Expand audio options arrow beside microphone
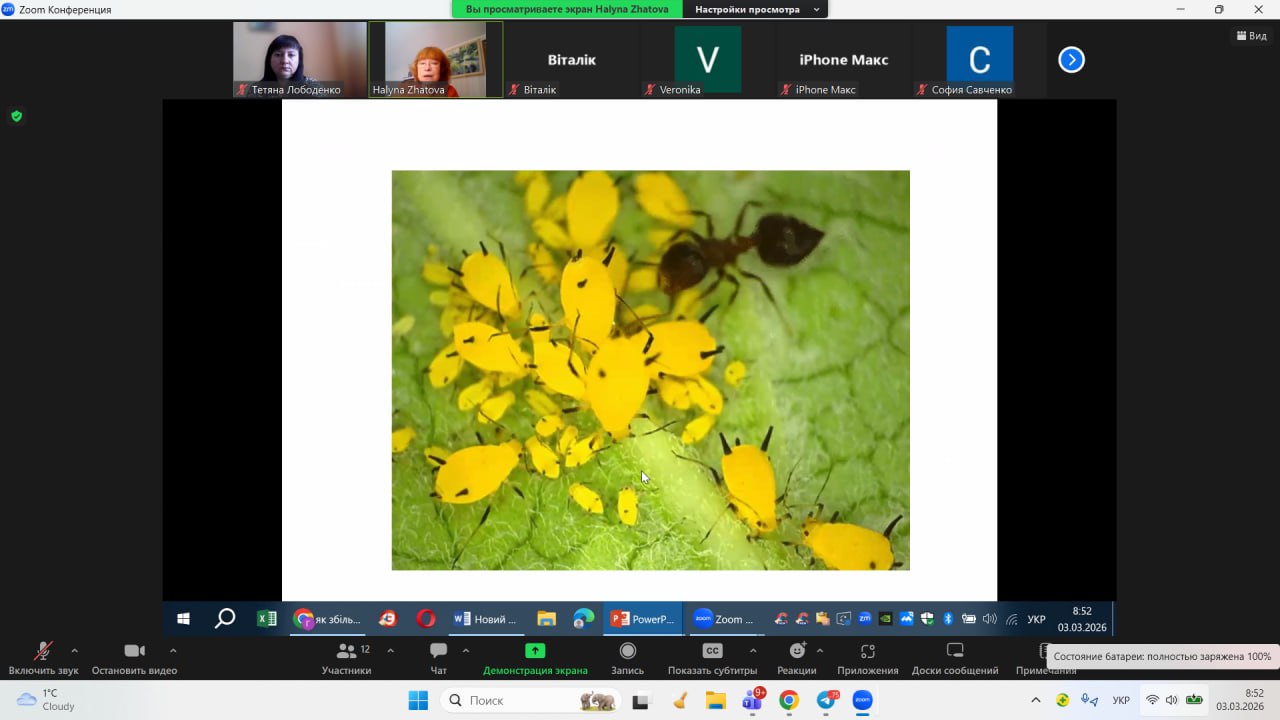Viewport: 1280px width, 720px height. (x=74, y=650)
